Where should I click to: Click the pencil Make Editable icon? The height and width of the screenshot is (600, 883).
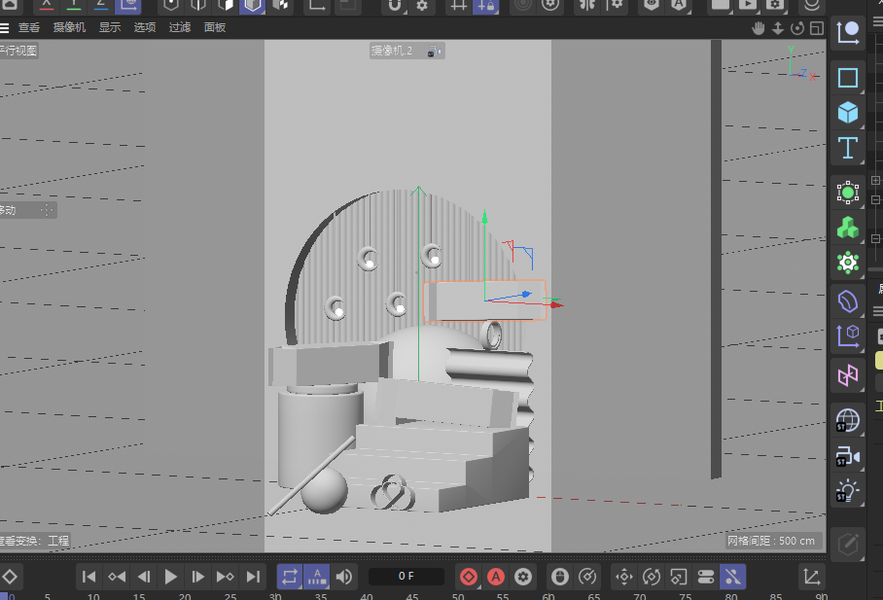[848, 544]
